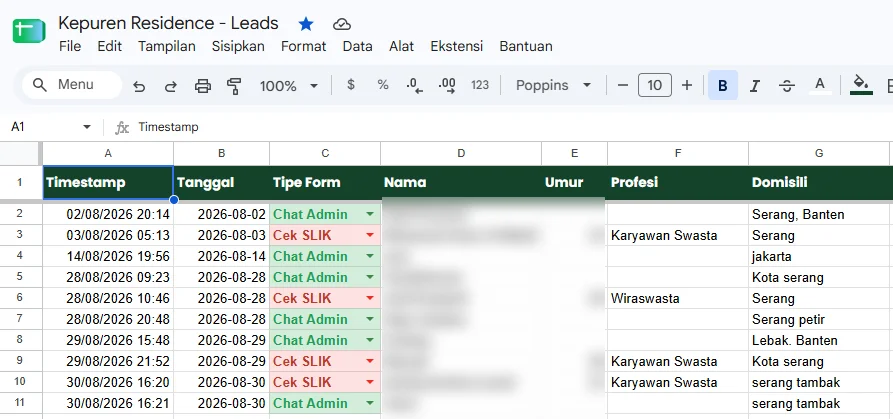Screen dimensions: 893x419
Task: Open the 123 number formats menu
Action: (x=480, y=85)
